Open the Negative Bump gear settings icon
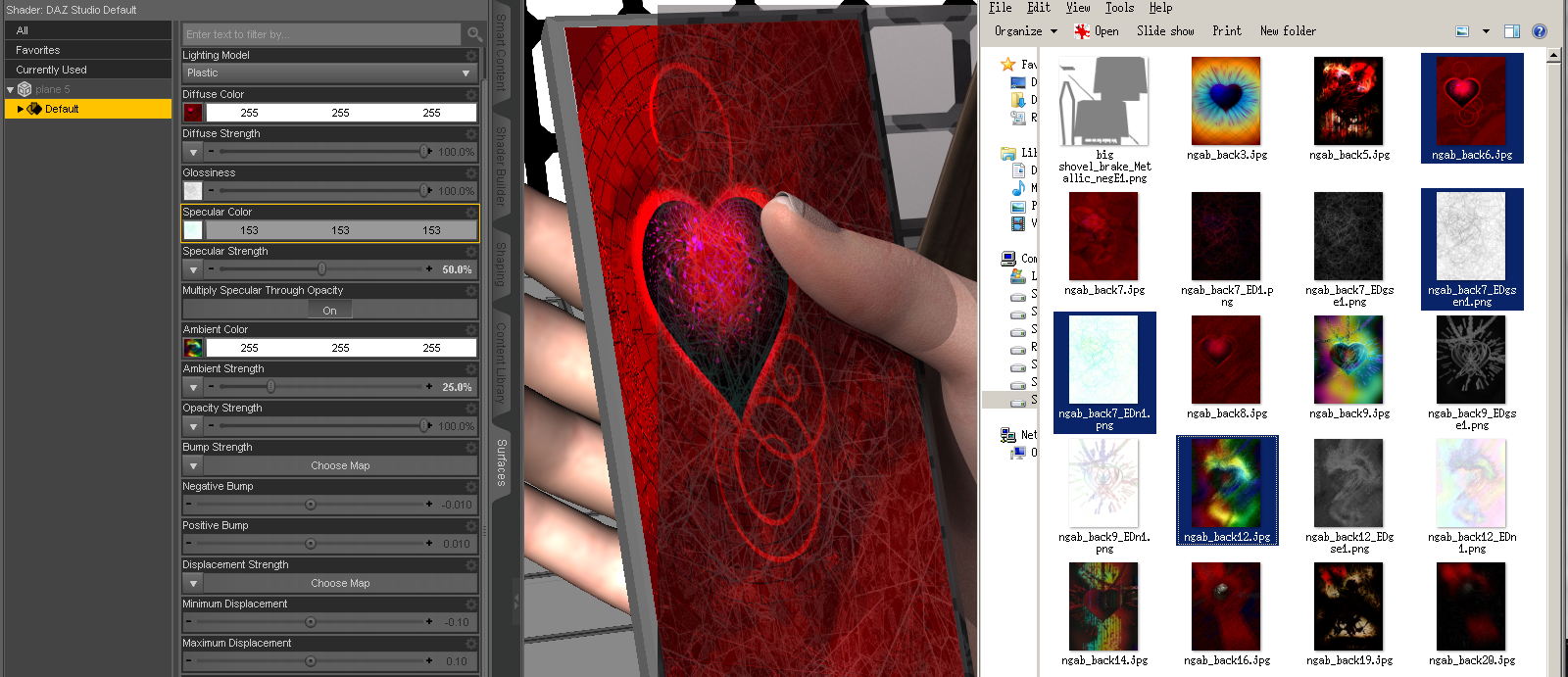The width and height of the screenshot is (1568, 677). pos(471,487)
